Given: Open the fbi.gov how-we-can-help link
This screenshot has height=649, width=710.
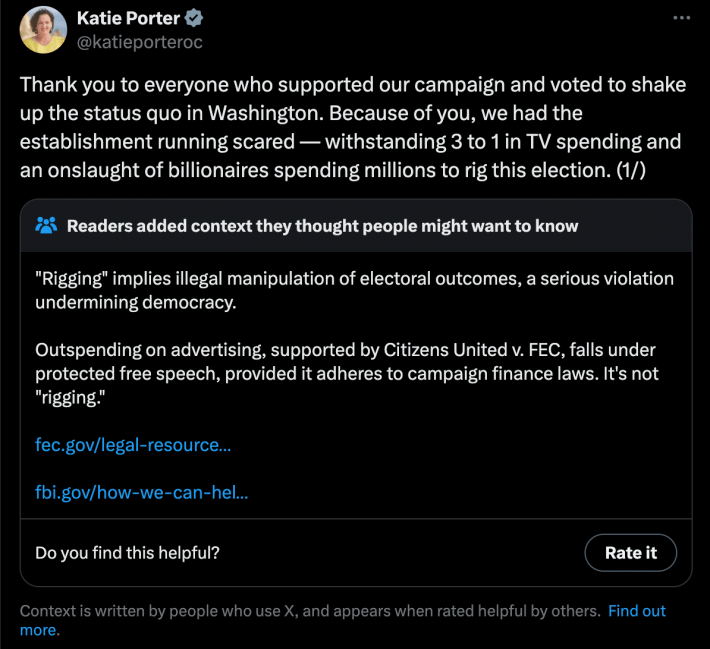Looking at the screenshot, I should coord(141,492).
